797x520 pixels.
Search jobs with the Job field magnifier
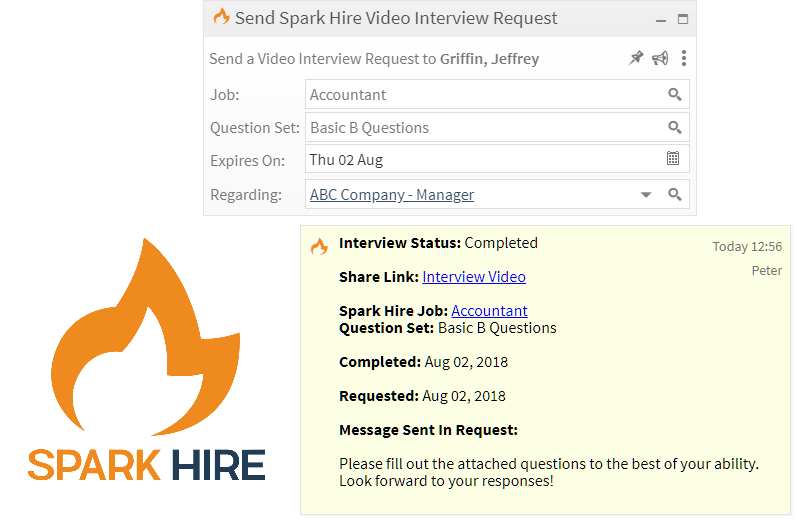675,94
